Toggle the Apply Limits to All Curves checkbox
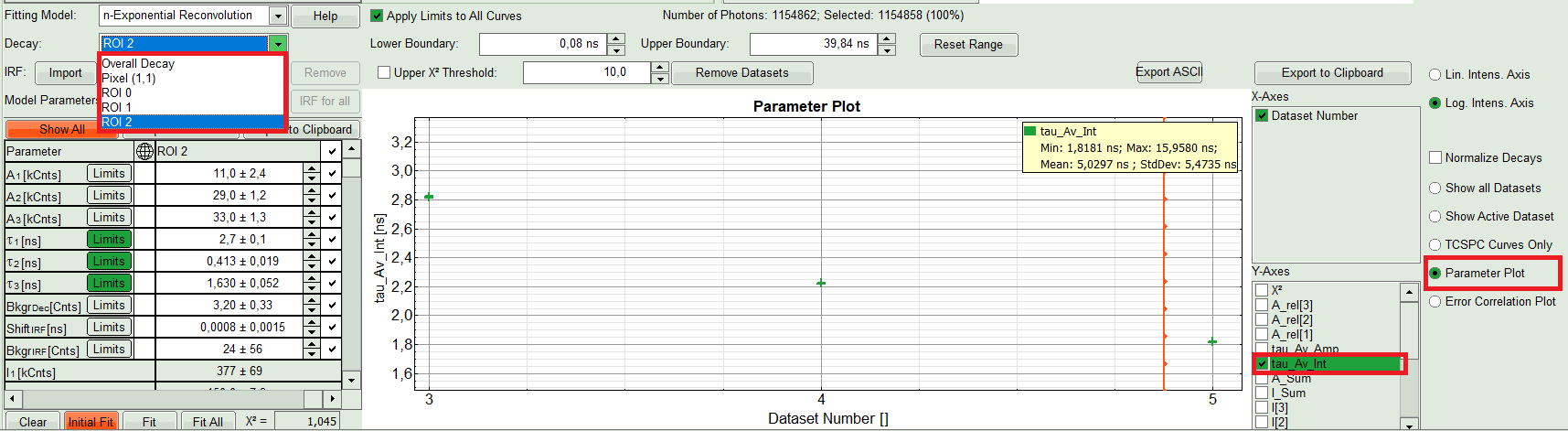This screenshot has height=431, width=1568. click(377, 16)
